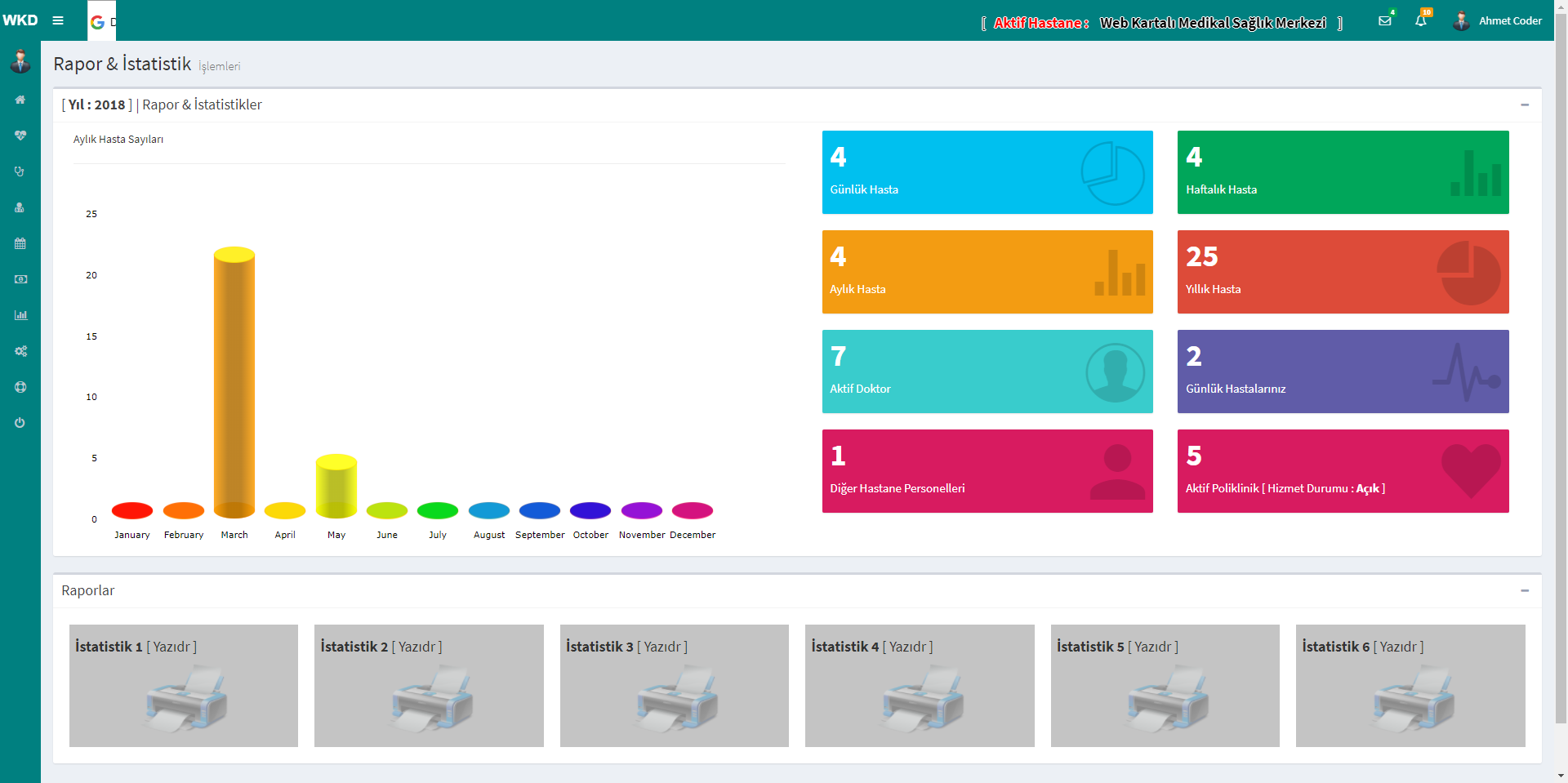This screenshot has width=1568, height=783.
Task: Click the March bar in chart
Action: (x=234, y=382)
